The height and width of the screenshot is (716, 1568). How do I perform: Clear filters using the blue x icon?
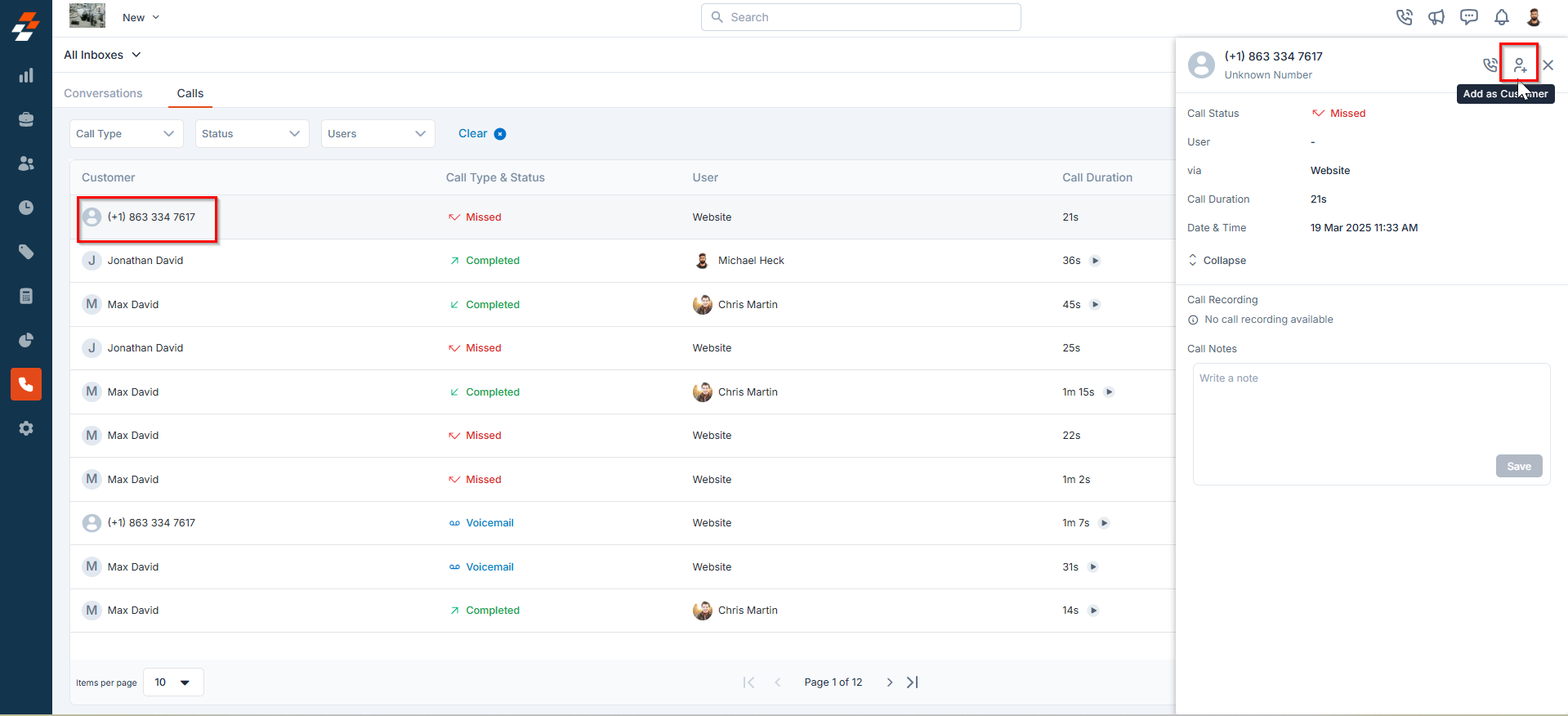tap(500, 134)
